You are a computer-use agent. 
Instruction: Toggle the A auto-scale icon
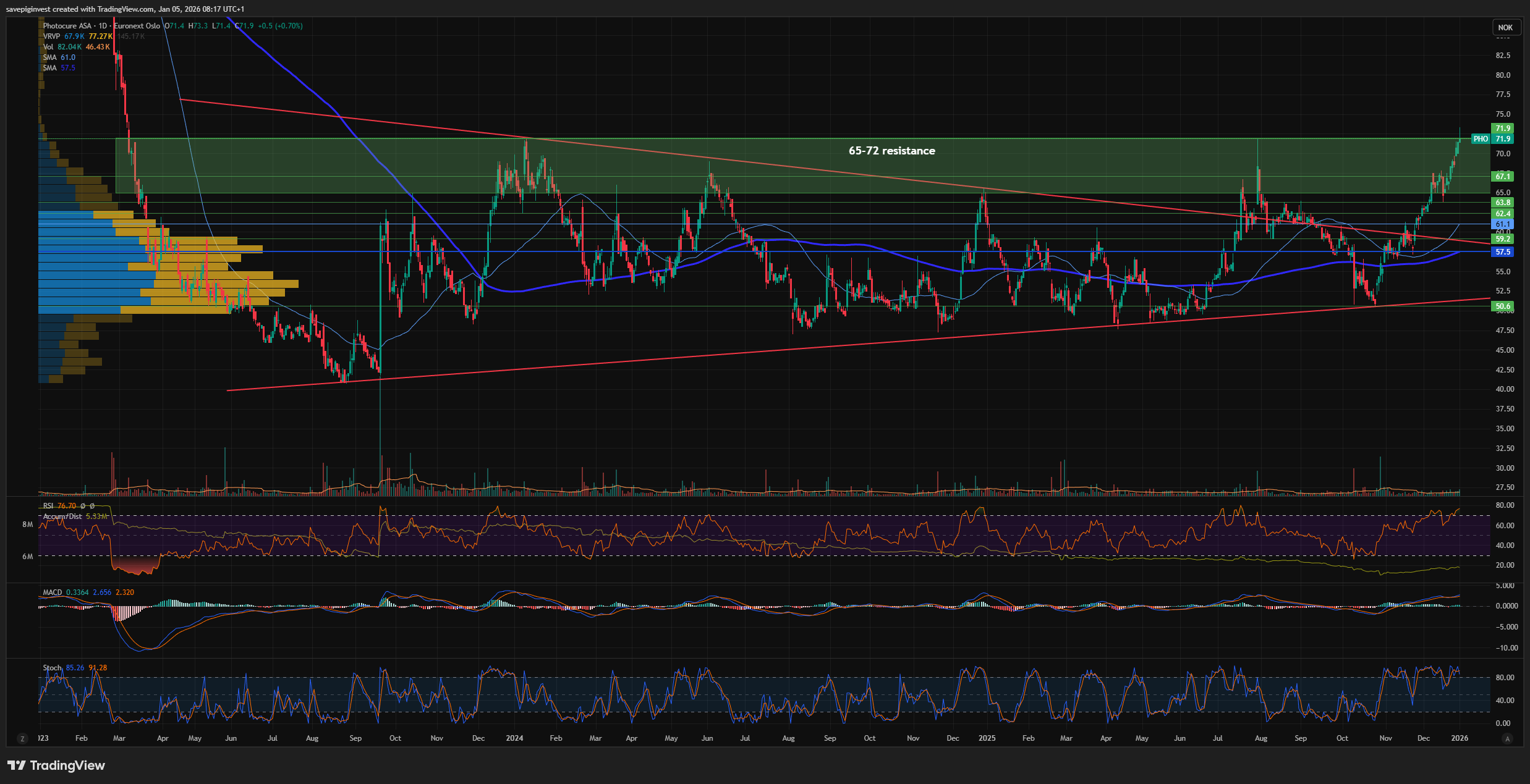(x=1507, y=738)
